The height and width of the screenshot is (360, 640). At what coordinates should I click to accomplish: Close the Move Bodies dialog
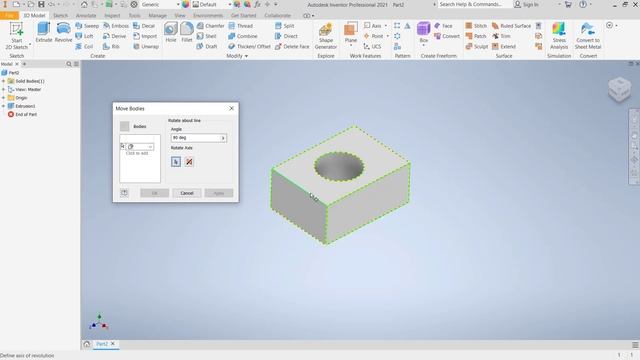[x=231, y=109]
